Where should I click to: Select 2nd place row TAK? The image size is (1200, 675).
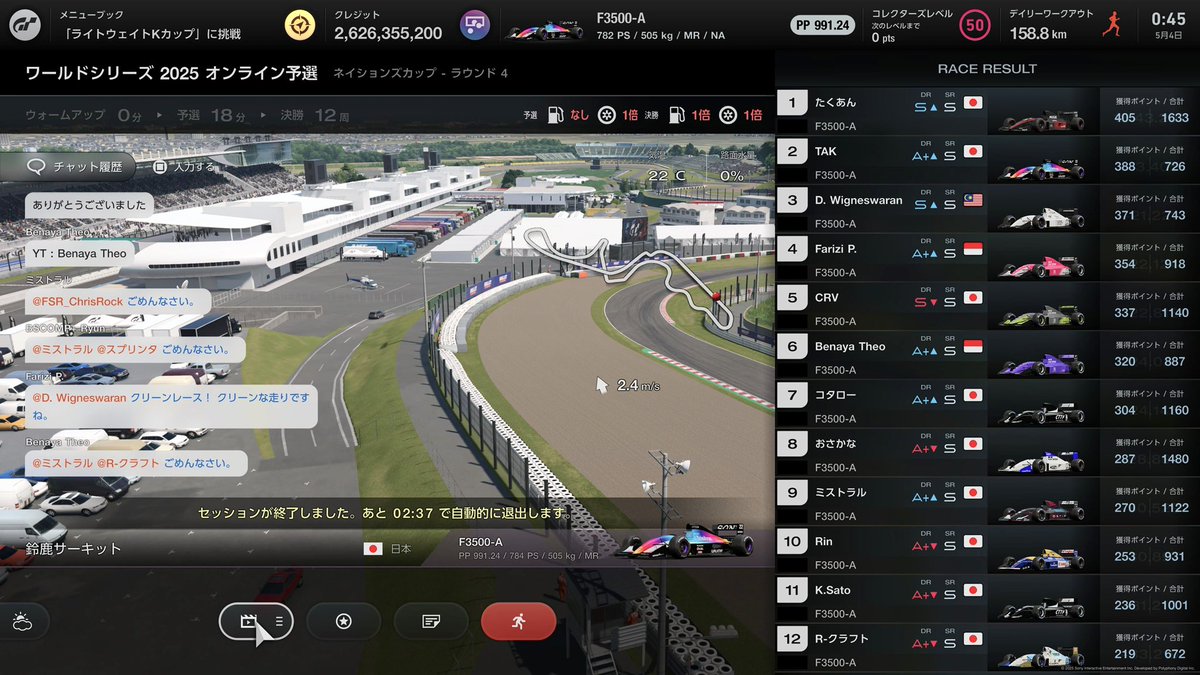coord(987,160)
